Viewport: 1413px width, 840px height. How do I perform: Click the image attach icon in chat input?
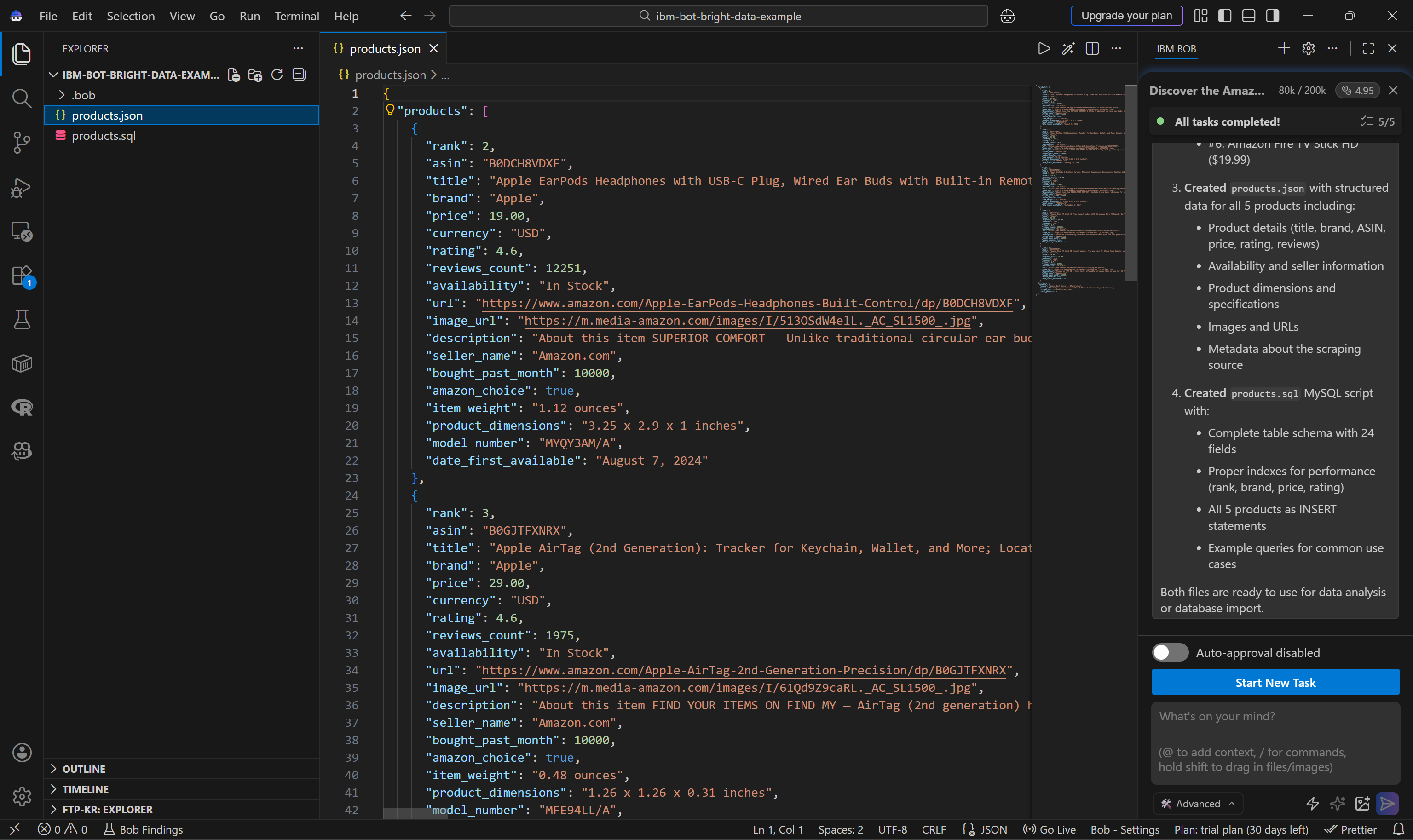coord(1362,803)
